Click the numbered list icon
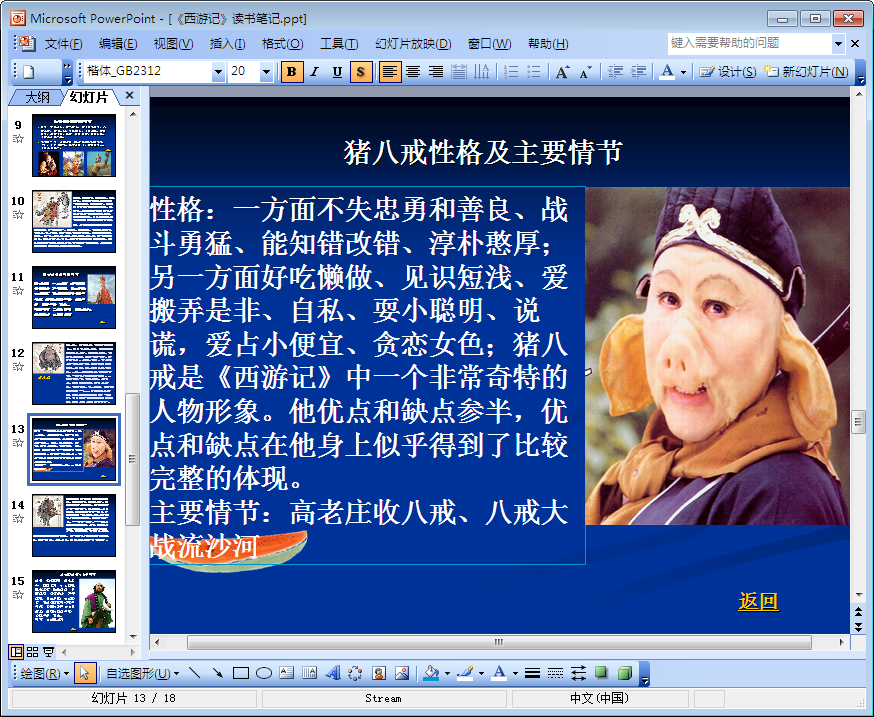 click(511, 71)
